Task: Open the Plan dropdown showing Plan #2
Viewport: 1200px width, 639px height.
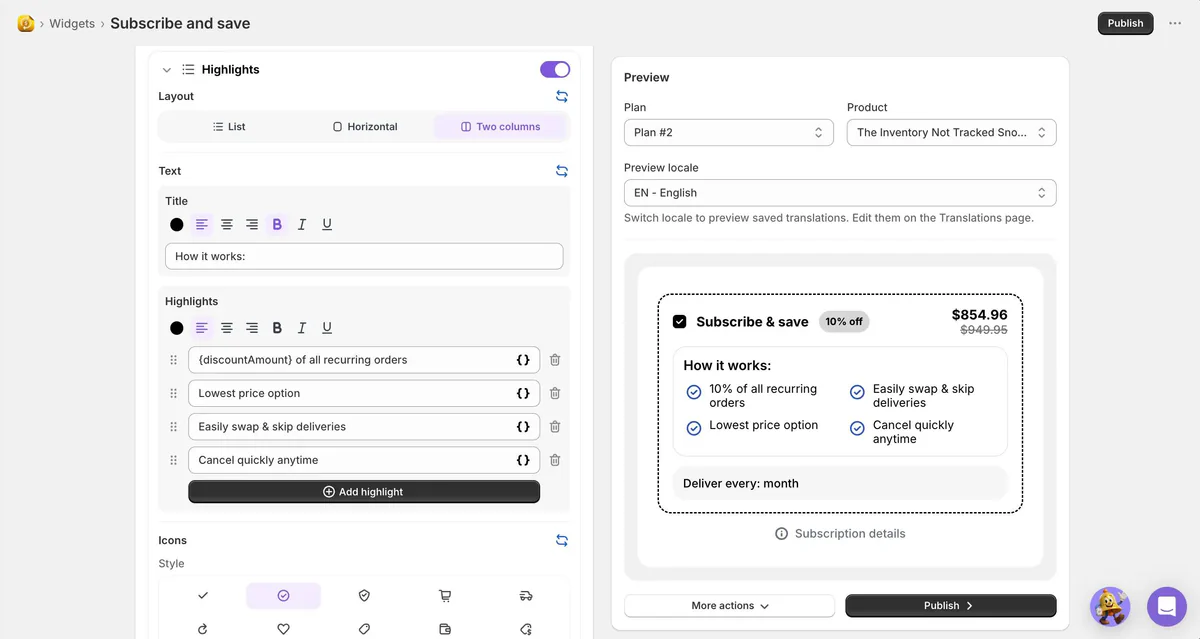Action: tap(728, 132)
